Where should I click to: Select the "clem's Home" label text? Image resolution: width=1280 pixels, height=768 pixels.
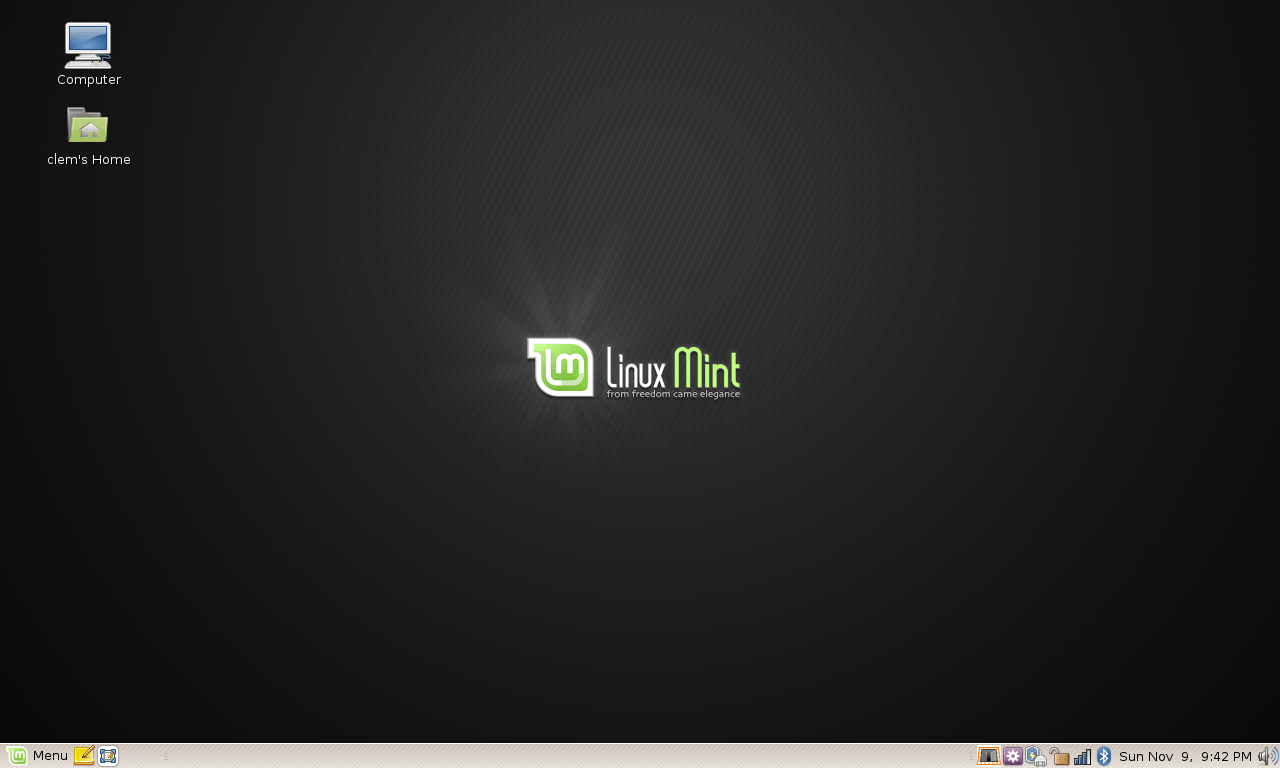point(89,160)
